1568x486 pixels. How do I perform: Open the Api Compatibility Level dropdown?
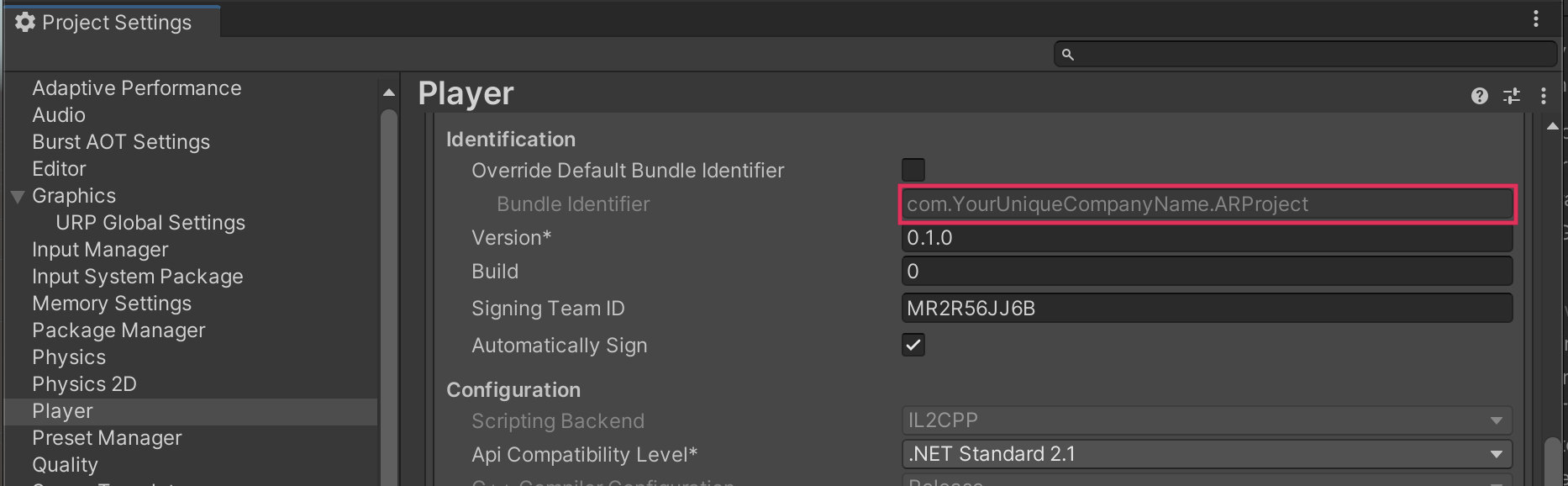[x=1206, y=454]
